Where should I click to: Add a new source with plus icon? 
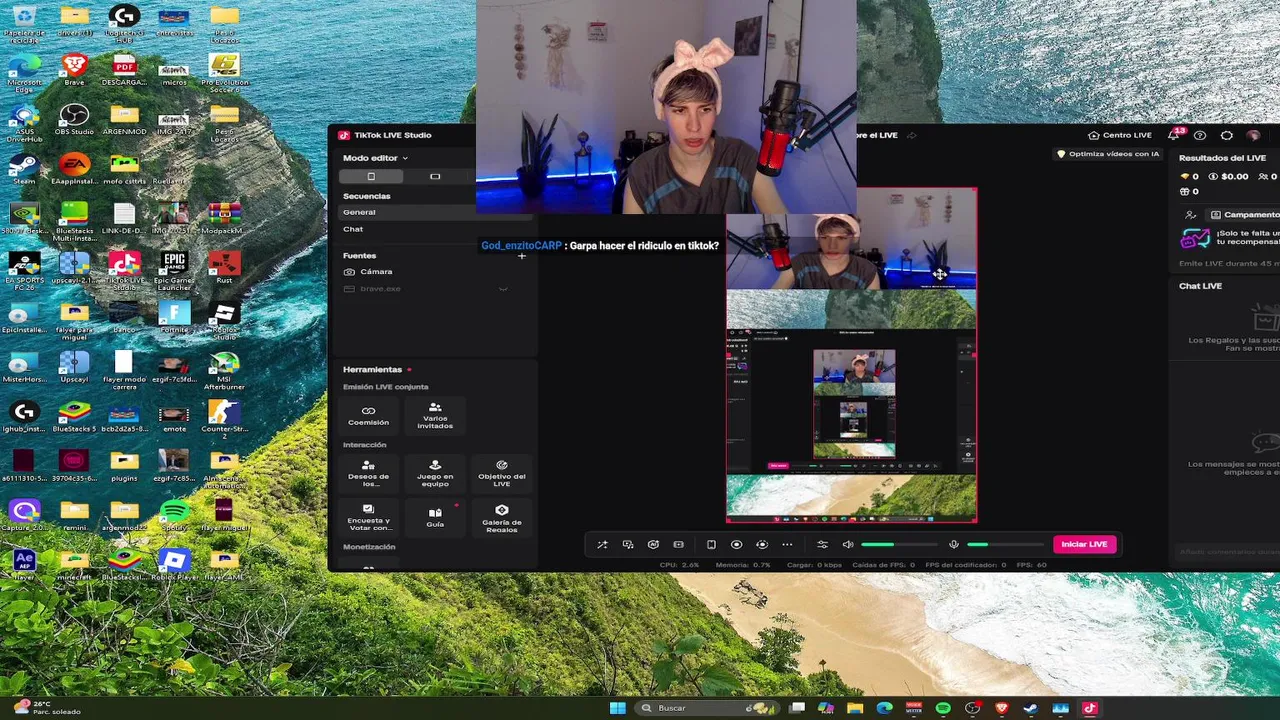click(x=521, y=256)
